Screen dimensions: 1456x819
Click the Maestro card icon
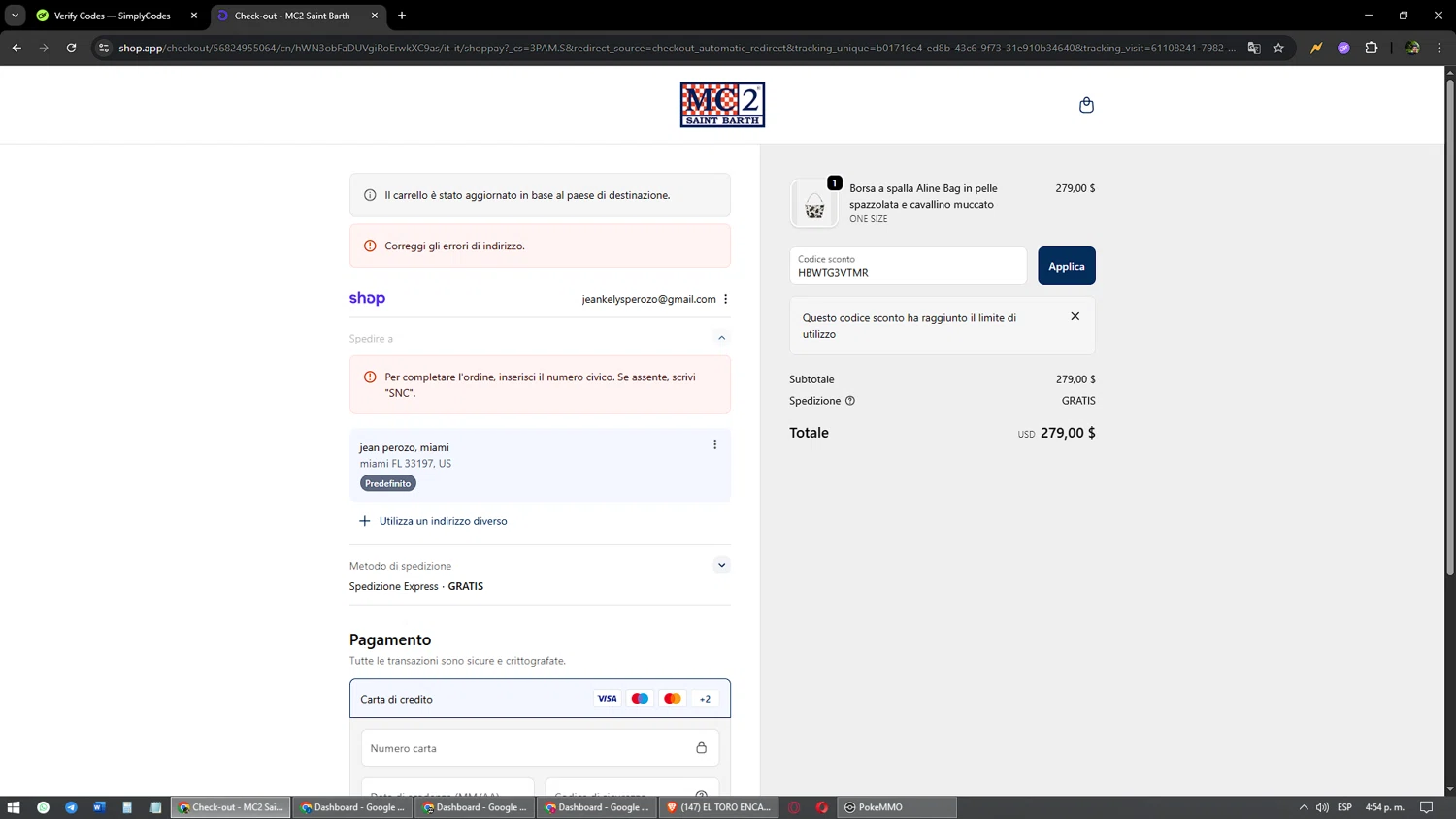[640, 699]
